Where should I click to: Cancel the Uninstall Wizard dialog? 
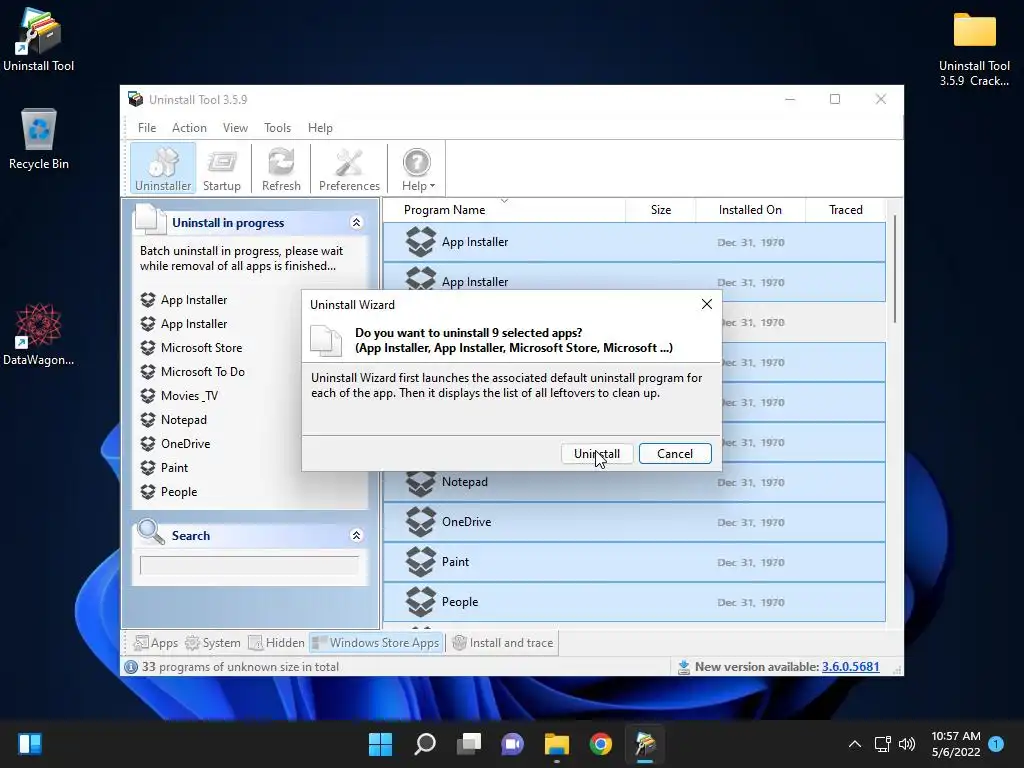click(675, 454)
